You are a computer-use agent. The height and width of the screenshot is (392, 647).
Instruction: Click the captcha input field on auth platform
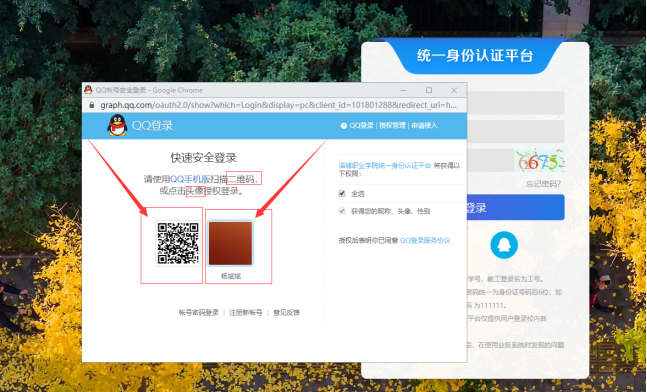click(491, 161)
